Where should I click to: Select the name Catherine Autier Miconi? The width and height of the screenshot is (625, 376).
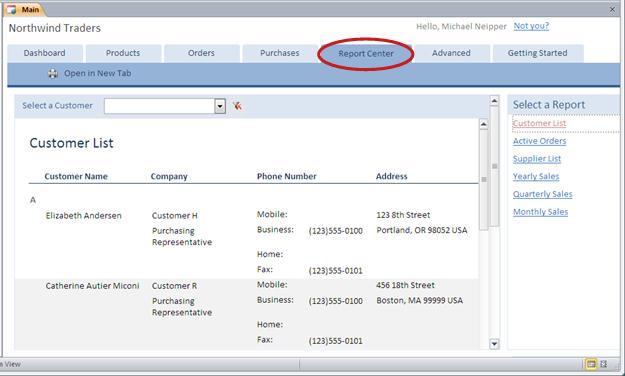pos(92,286)
